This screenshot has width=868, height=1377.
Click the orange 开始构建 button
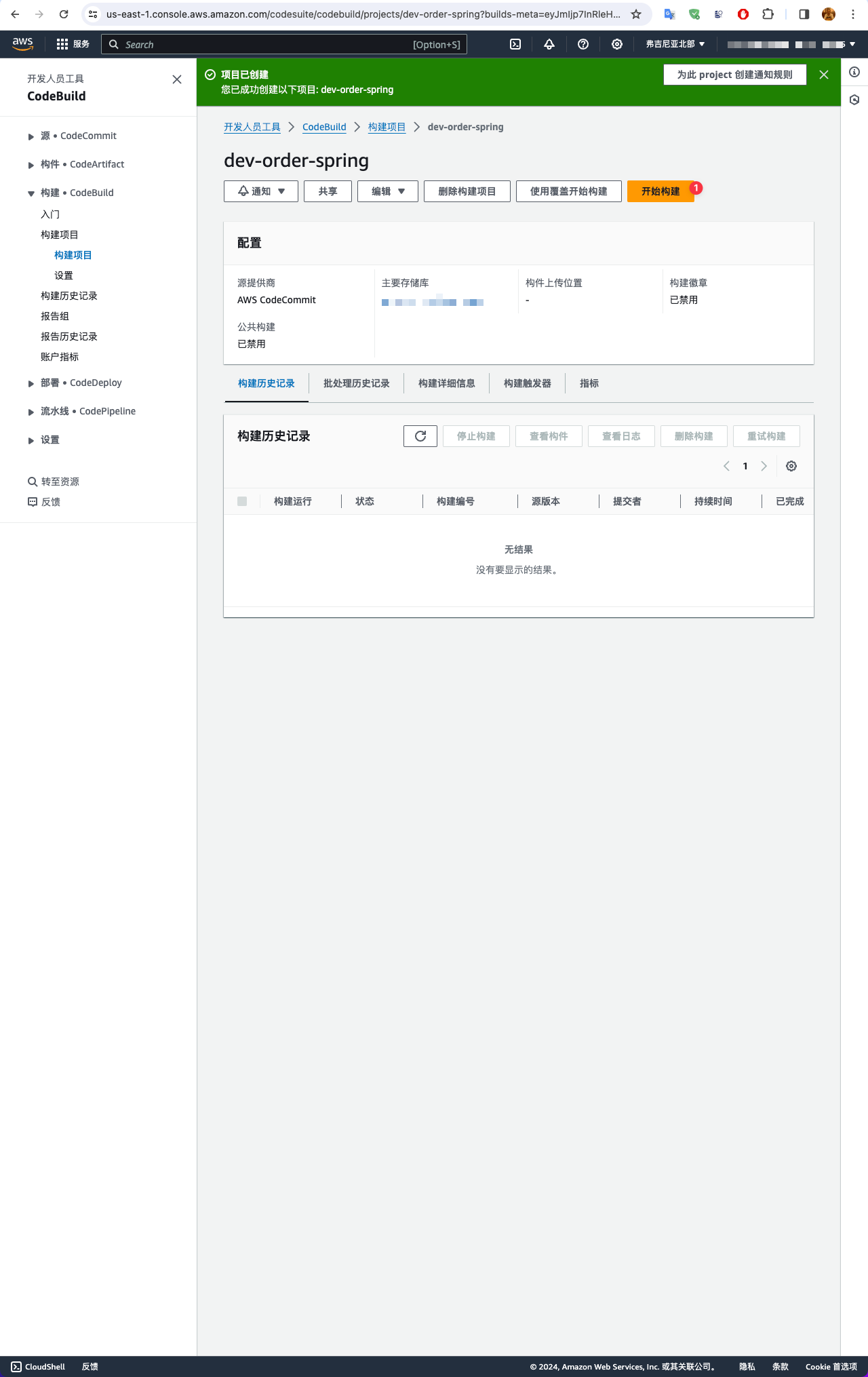click(660, 191)
